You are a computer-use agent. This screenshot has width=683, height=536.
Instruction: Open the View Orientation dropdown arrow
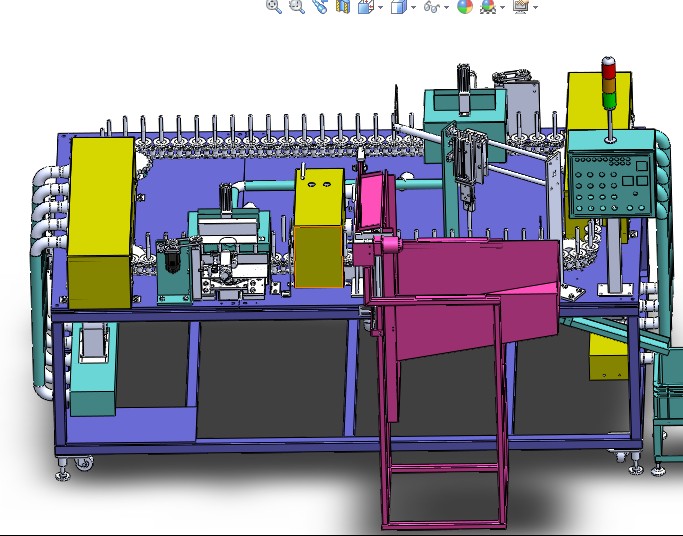381,7
